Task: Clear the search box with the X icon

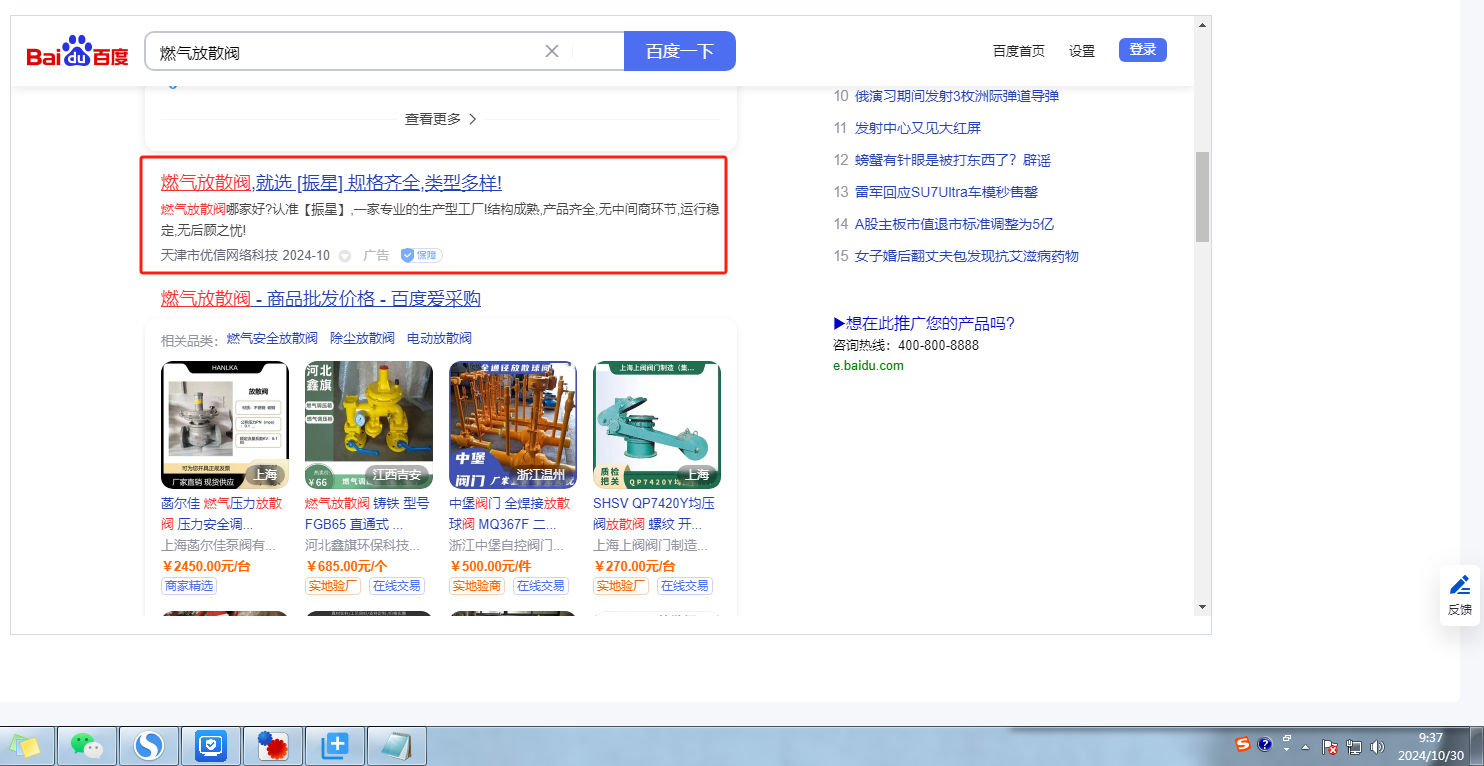Action: pyautogui.click(x=551, y=51)
